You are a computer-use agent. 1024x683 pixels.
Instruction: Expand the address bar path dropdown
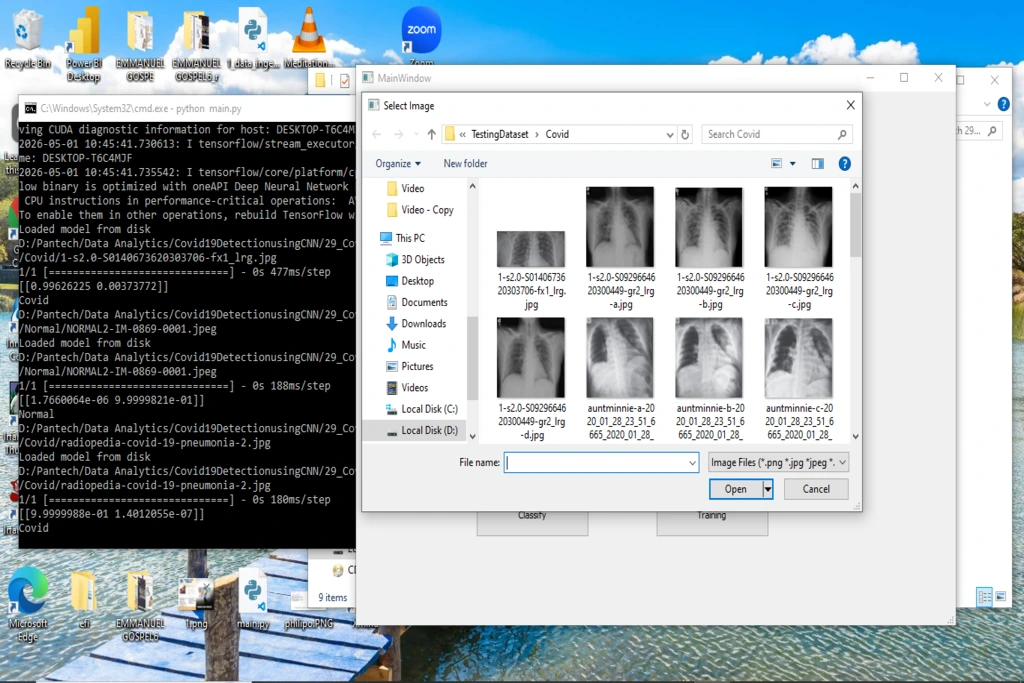(669, 135)
